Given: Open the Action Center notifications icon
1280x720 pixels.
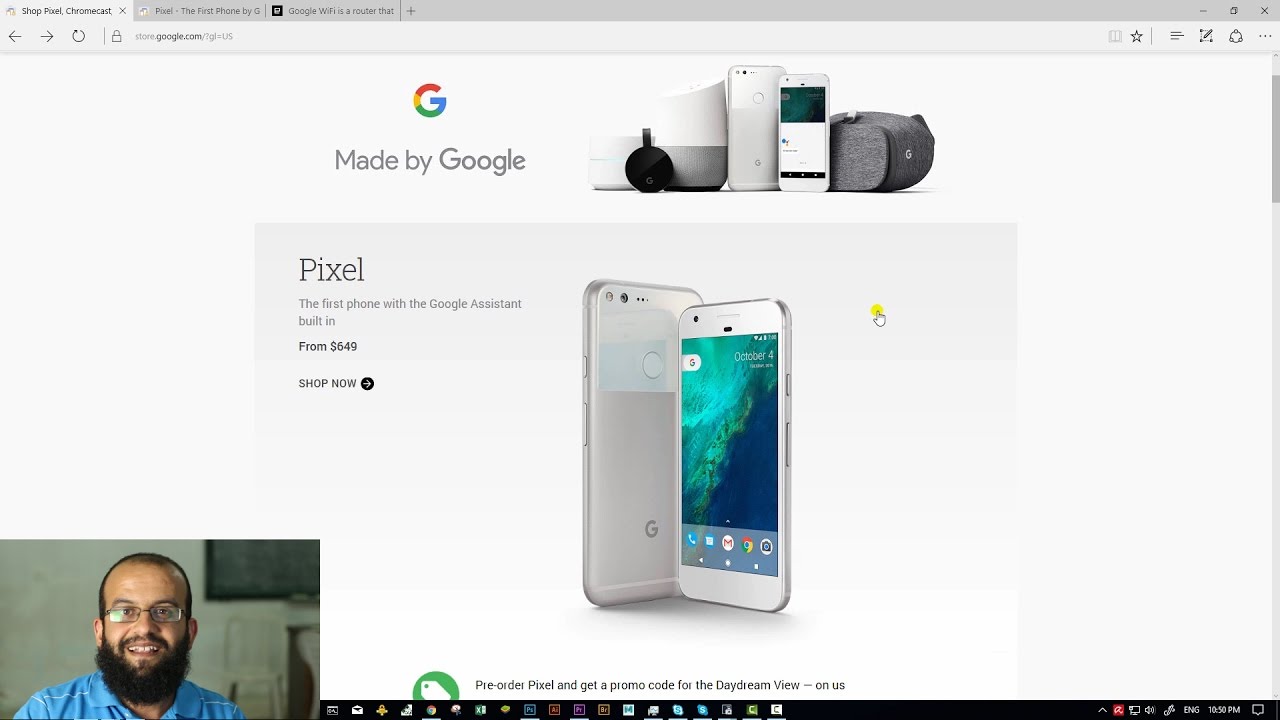Looking at the screenshot, I should 1258,710.
